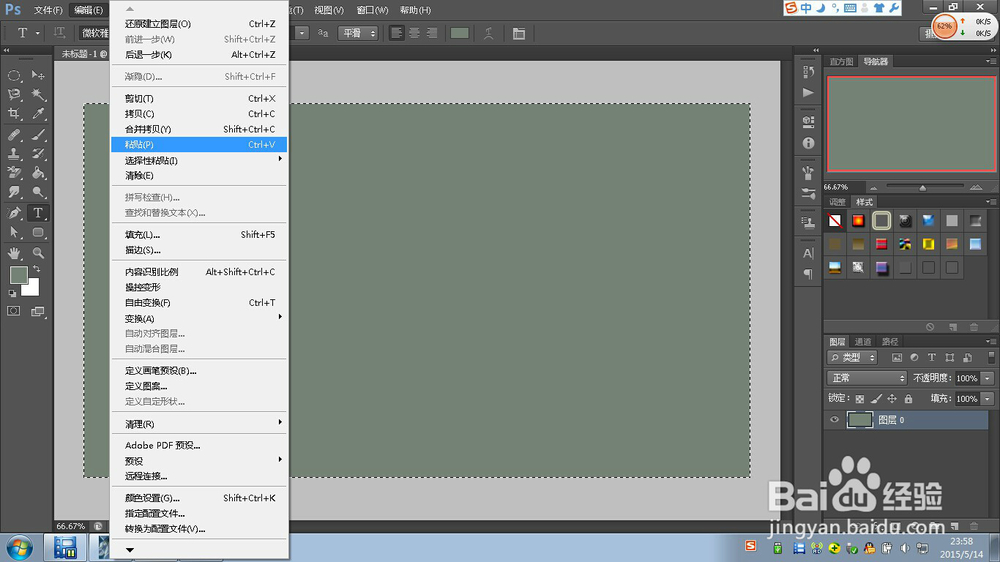Toggle lock transparent pixels
Image resolution: width=1000 pixels, height=562 pixels.
pos(860,399)
